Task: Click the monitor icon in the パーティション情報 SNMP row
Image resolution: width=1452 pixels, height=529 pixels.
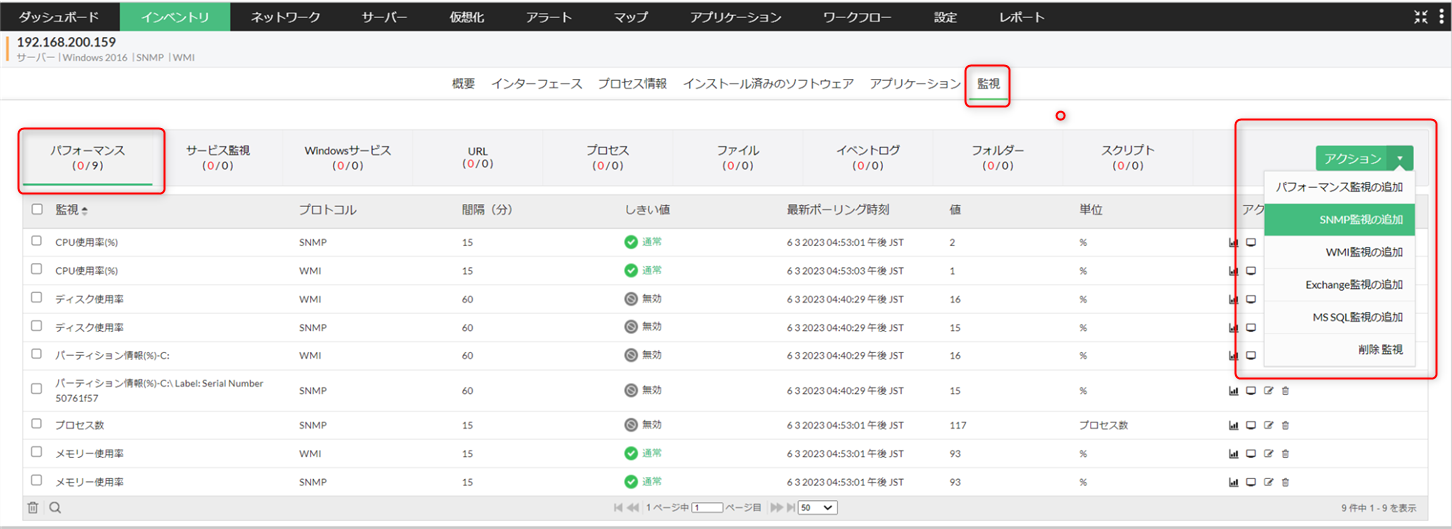Action: click(x=1250, y=390)
